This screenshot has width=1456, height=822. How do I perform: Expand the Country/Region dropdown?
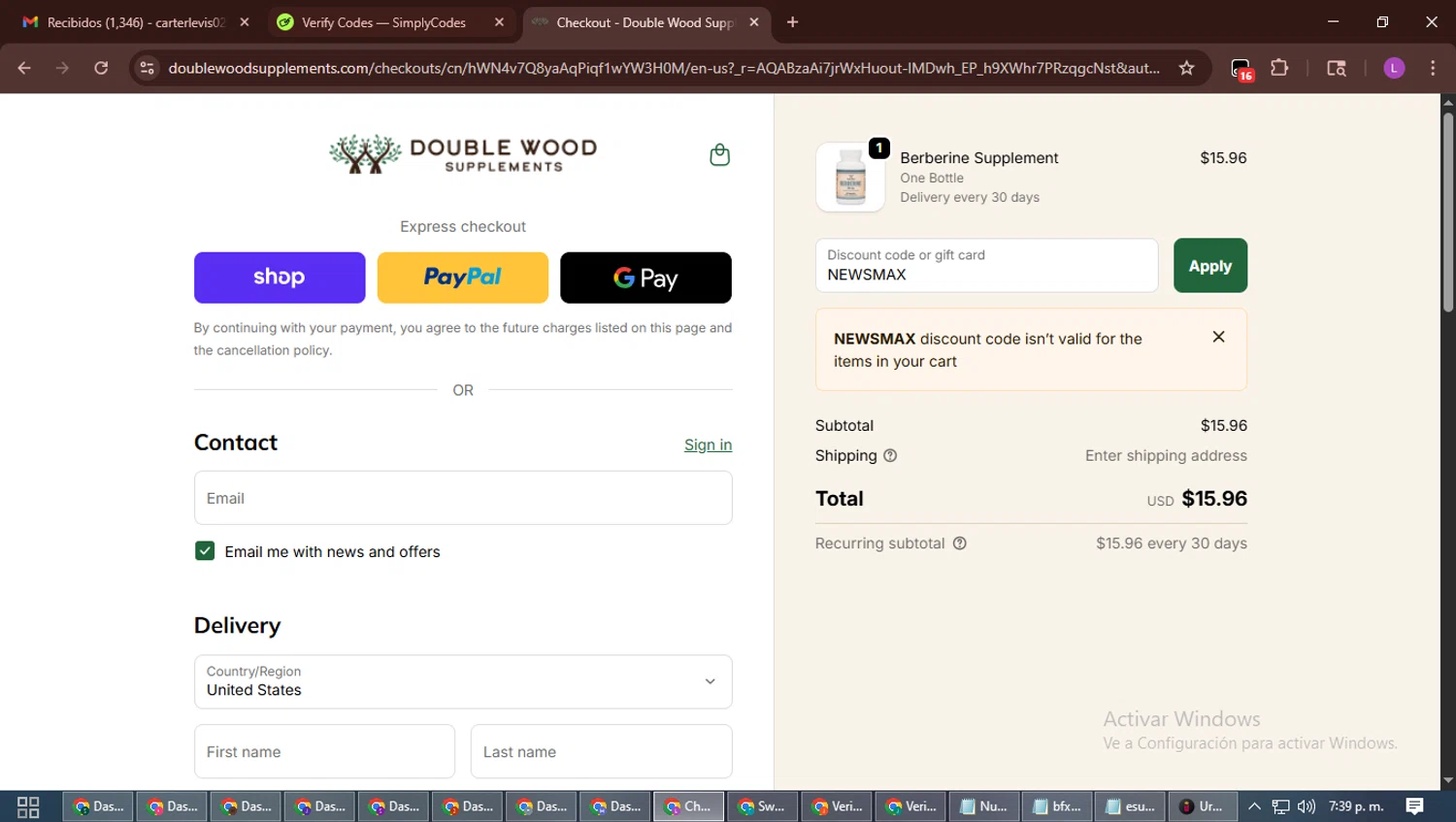click(463, 681)
